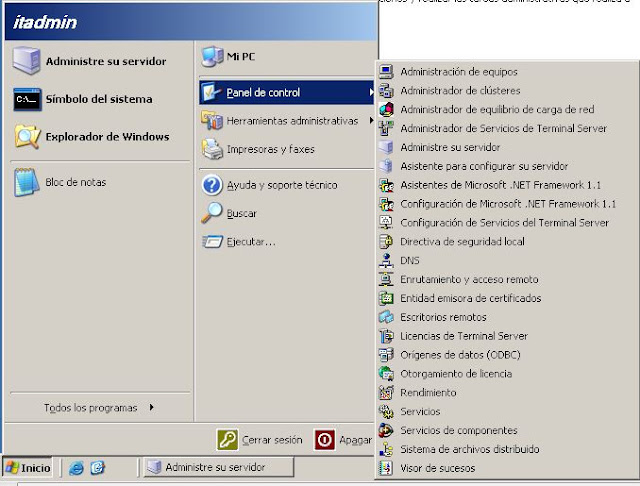Click the Orígenes de datos (ODBC) icon
The height and width of the screenshot is (486, 640).
pyautogui.click(x=386, y=355)
